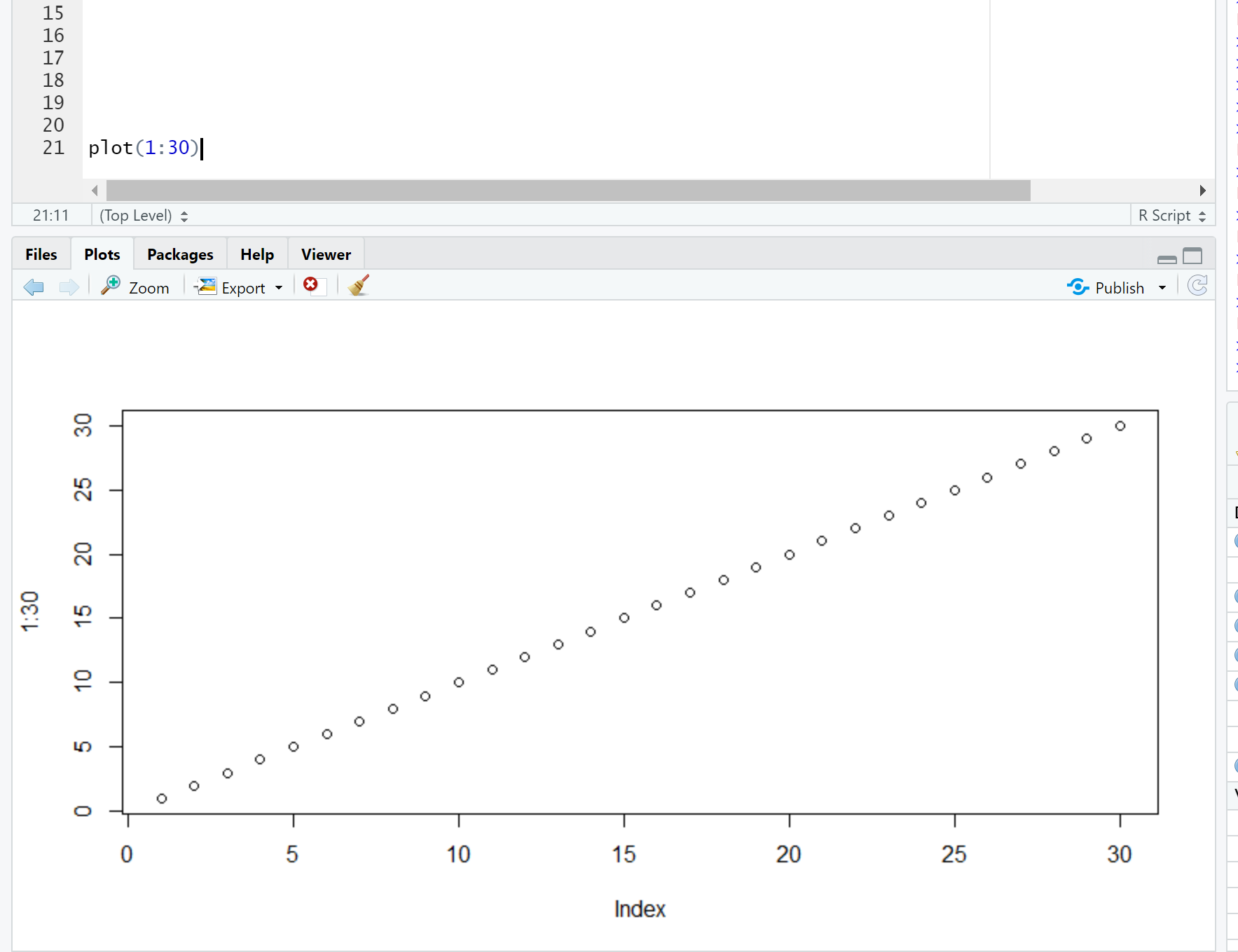The height and width of the screenshot is (952, 1238).
Task: Open the Export plot menu
Action: [239, 287]
